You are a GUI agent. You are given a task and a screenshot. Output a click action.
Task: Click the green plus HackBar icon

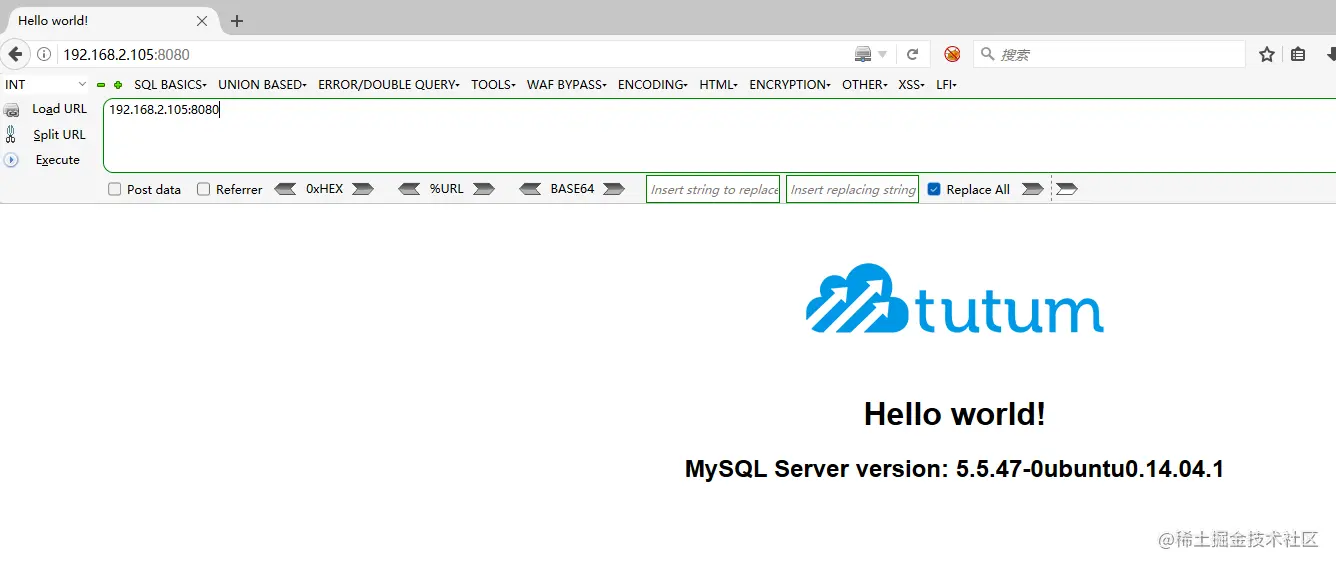click(118, 85)
